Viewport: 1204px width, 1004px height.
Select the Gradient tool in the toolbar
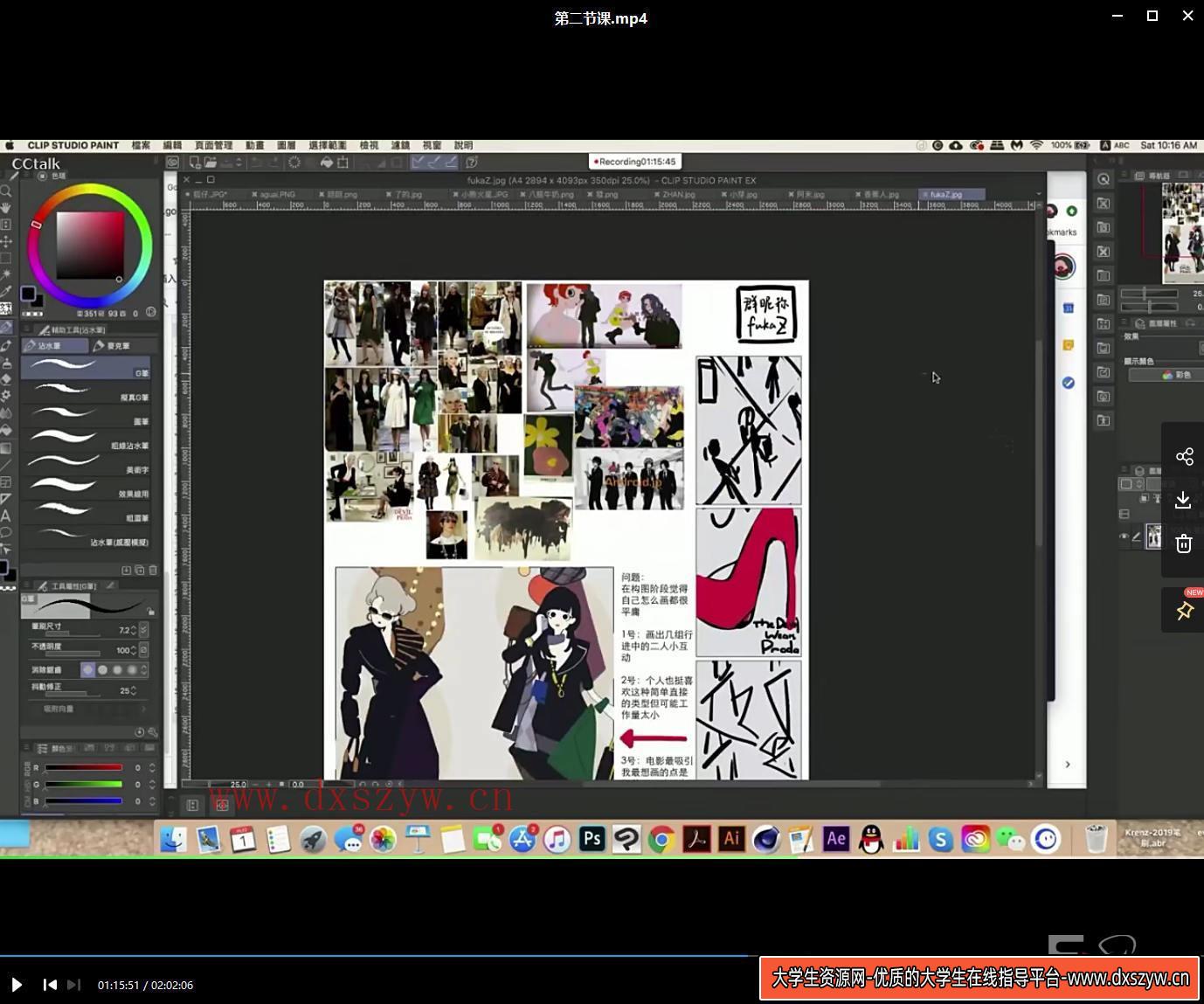pyautogui.click(x=5, y=447)
